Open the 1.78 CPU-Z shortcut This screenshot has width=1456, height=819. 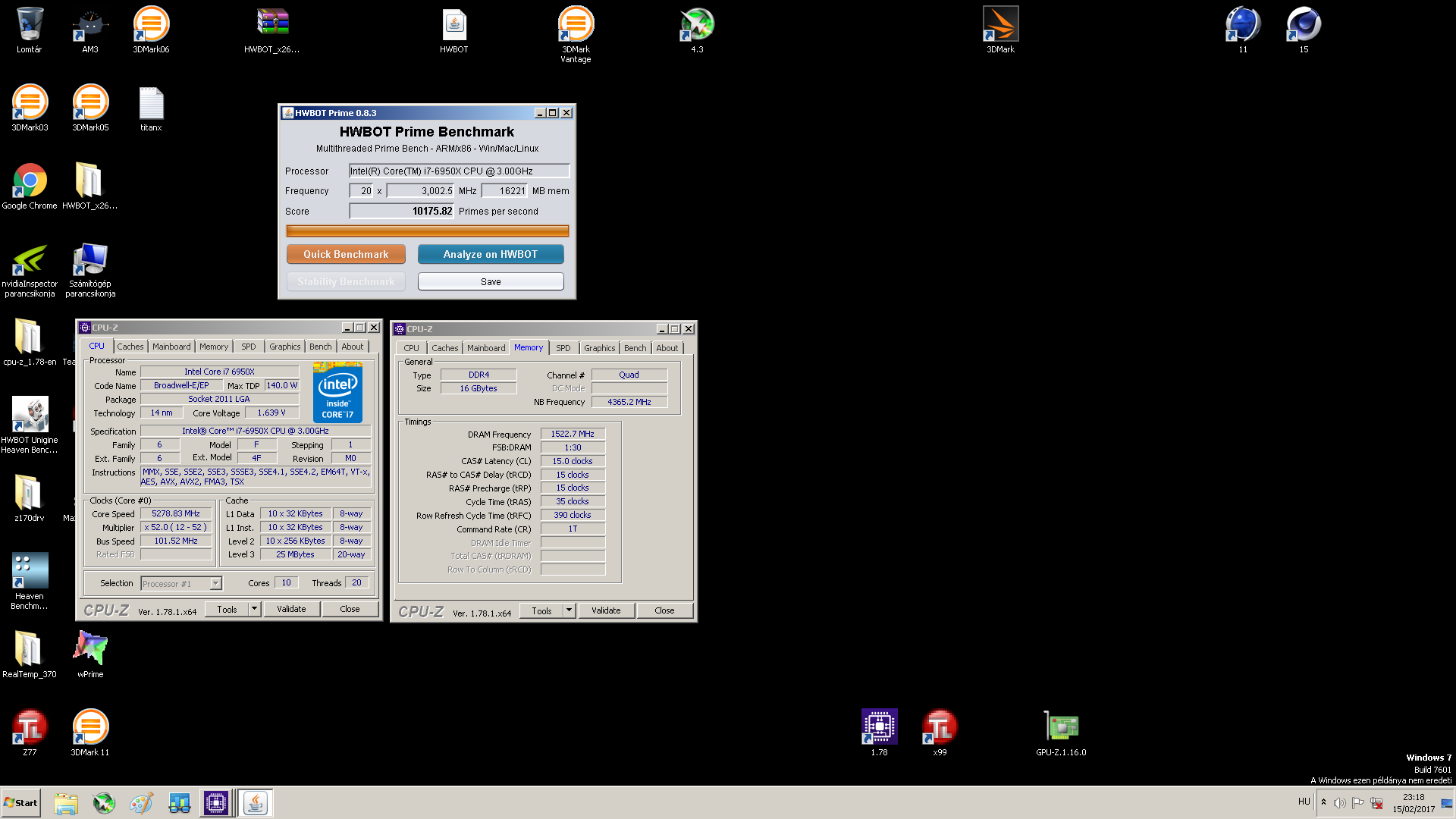coord(879,733)
